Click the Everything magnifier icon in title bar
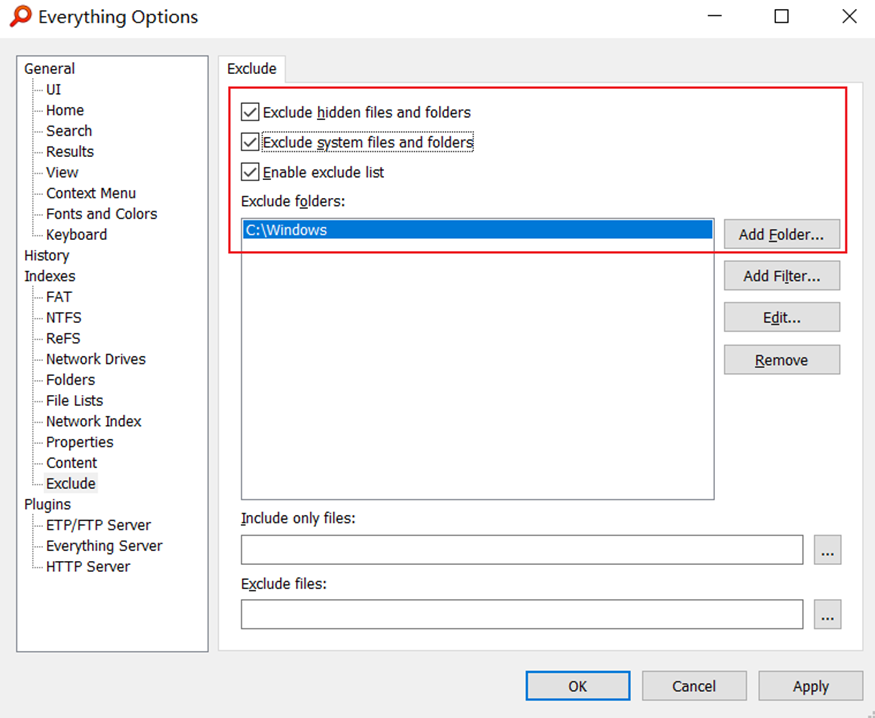Viewport: 875px width, 718px height. (21, 16)
